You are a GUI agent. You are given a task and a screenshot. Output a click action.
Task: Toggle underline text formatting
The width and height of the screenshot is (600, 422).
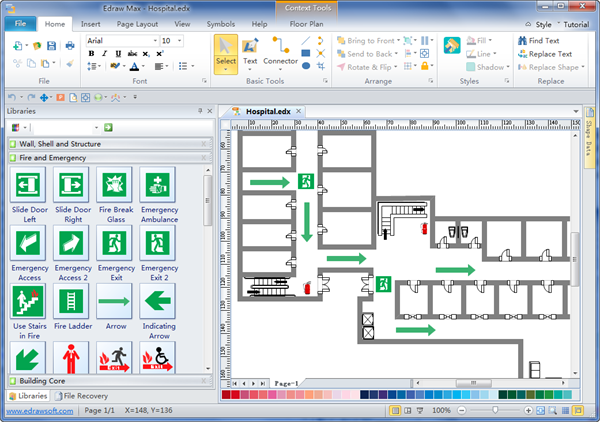pyautogui.click(x=116, y=53)
